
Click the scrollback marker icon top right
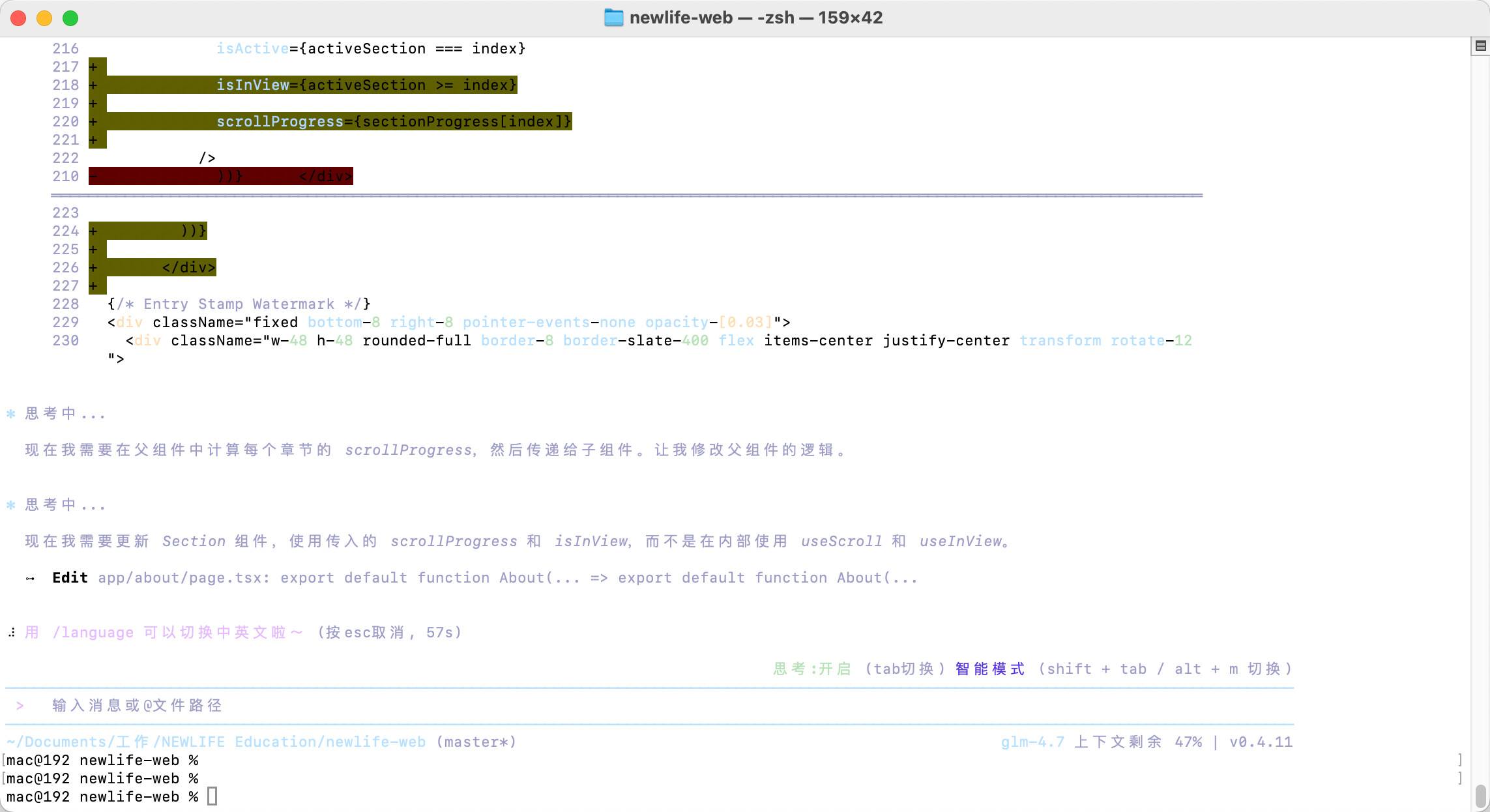(x=1480, y=46)
